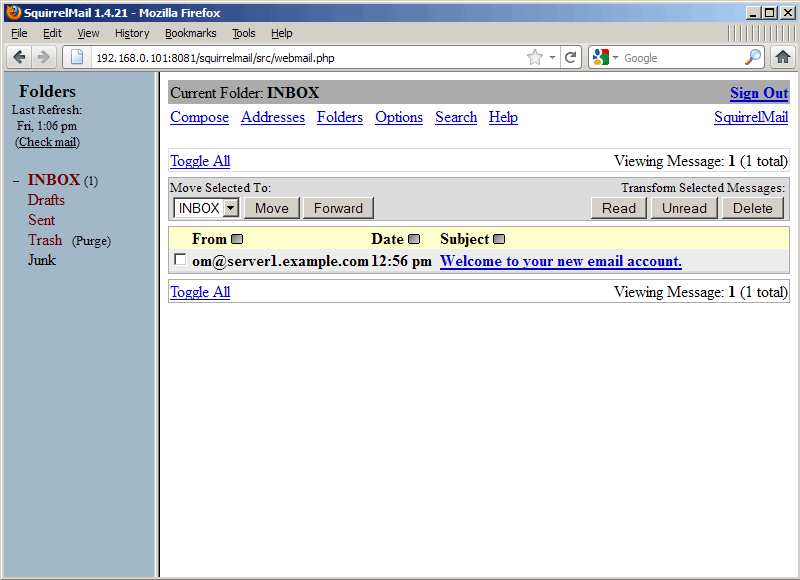This screenshot has height=580, width=800.
Task: Click the SquirrelMail logo link
Action: [x=750, y=117]
